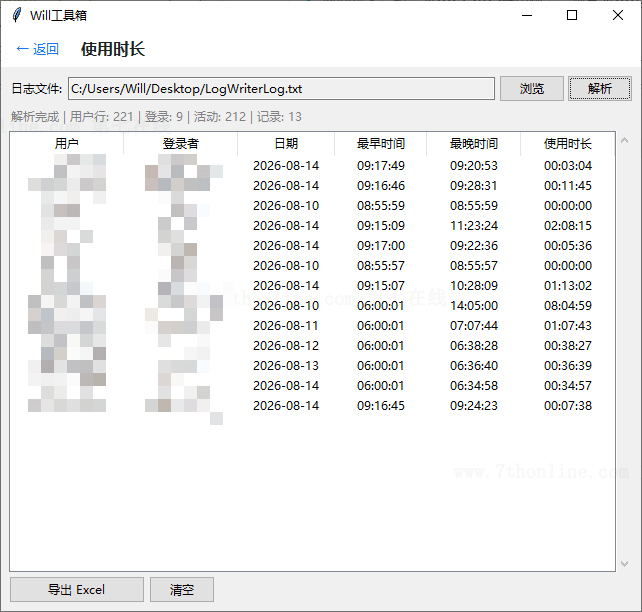Click the 解析 parse button

(x=600, y=88)
